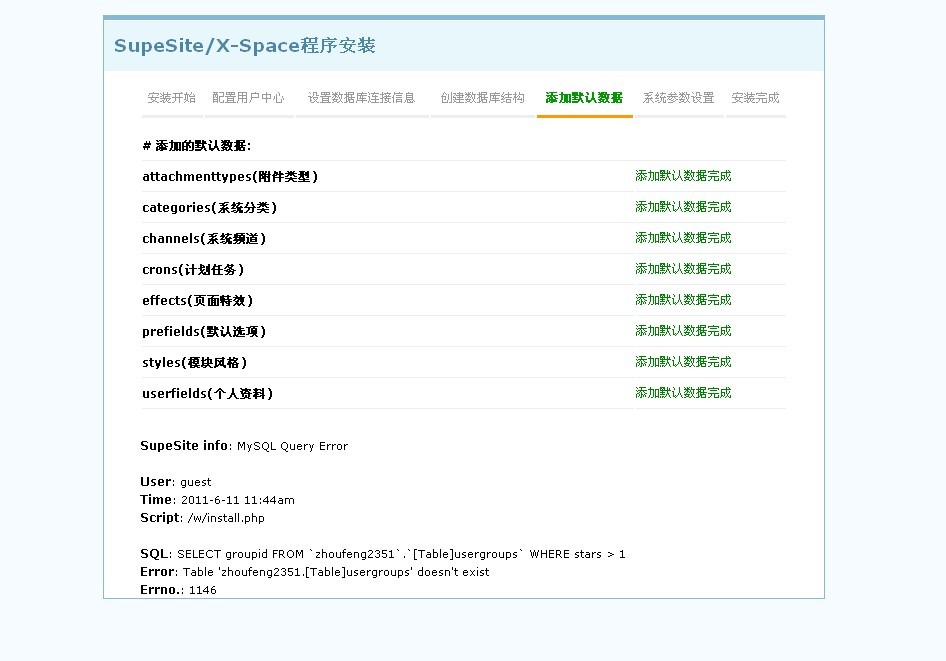Click categories row 添加默认数据完成 status
Image resolution: width=946 pixels, height=661 pixels.
click(683, 207)
